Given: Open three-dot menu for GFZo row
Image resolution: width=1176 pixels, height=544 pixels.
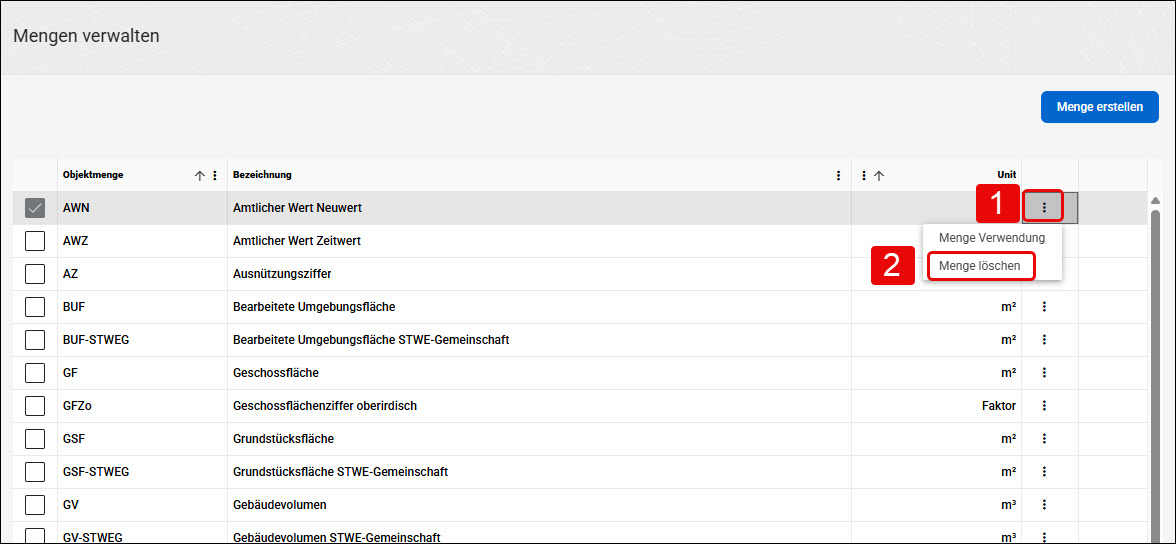Looking at the screenshot, I should 1044,406.
